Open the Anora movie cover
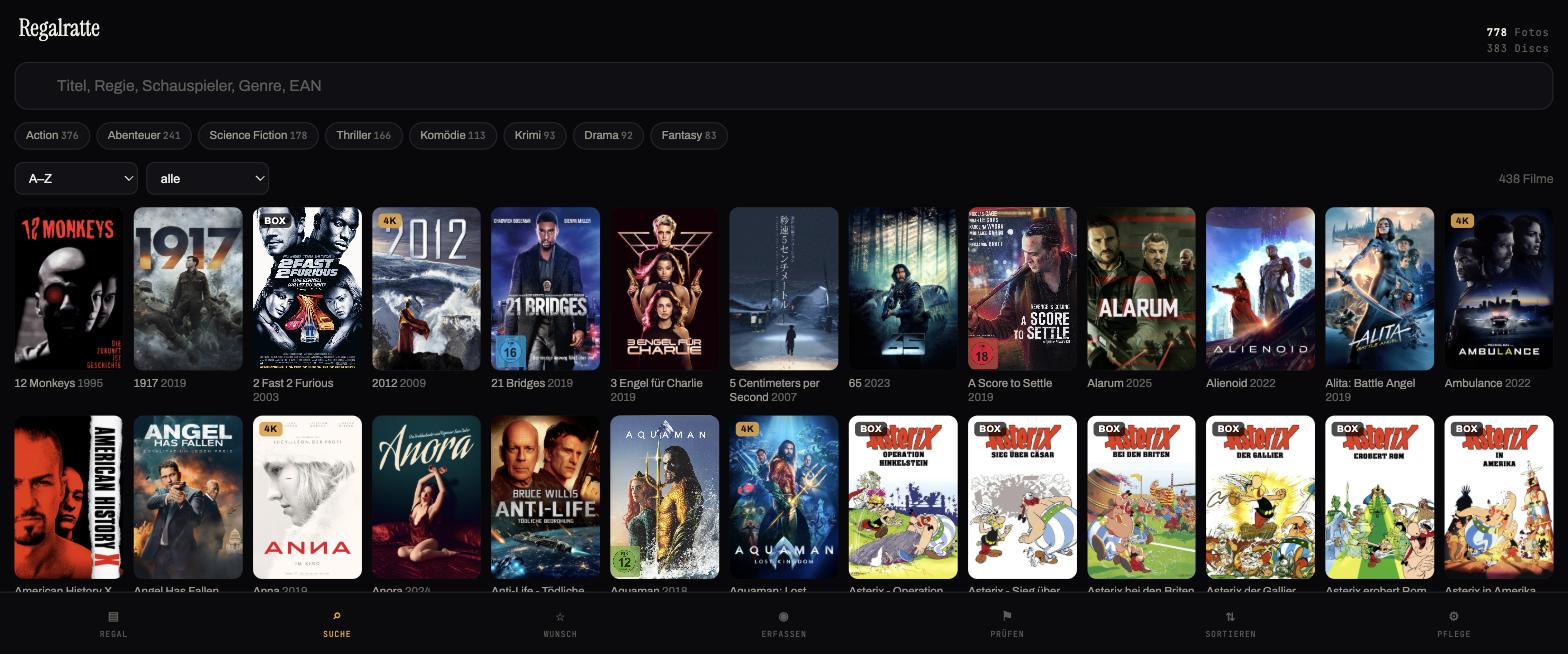Image resolution: width=1568 pixels, height=654 pixels. (426, 497)
